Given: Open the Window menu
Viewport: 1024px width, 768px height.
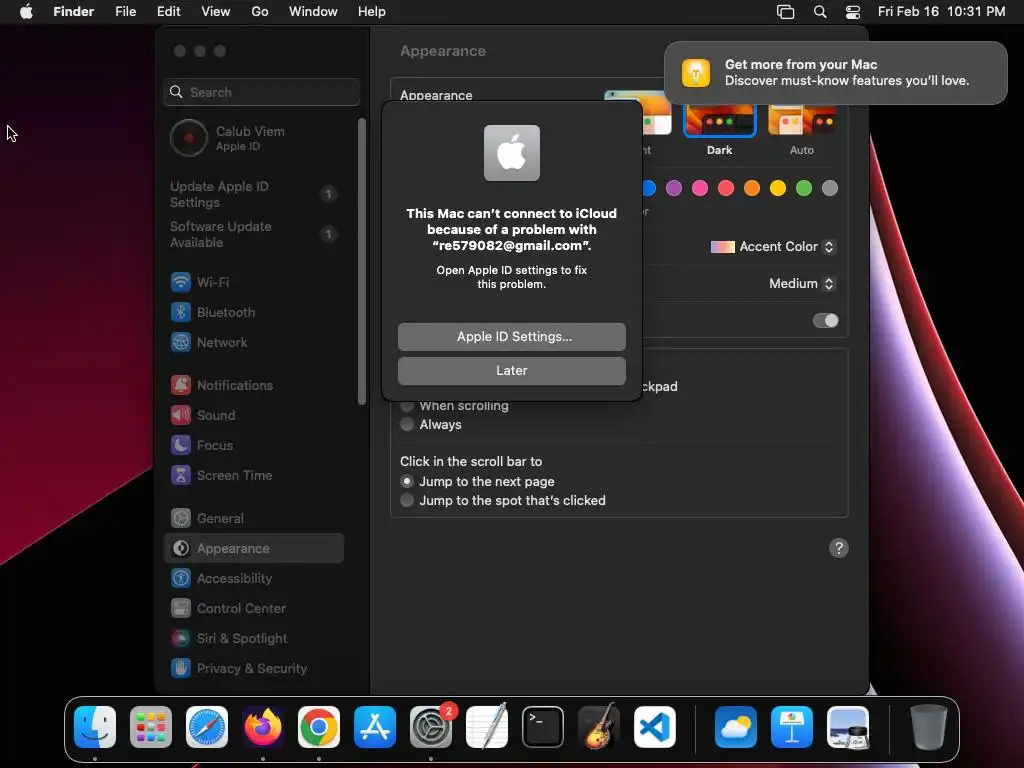Looking at the screenshot, I should [313, 11].
